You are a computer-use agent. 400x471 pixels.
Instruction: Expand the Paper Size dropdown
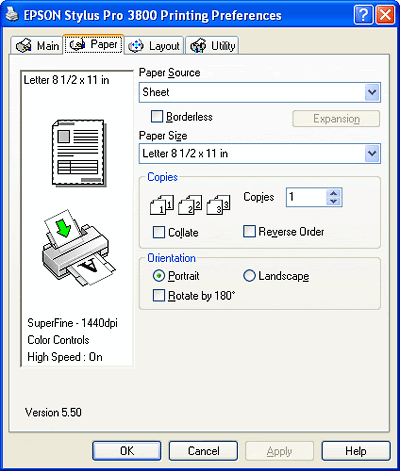tap(260, 154)
